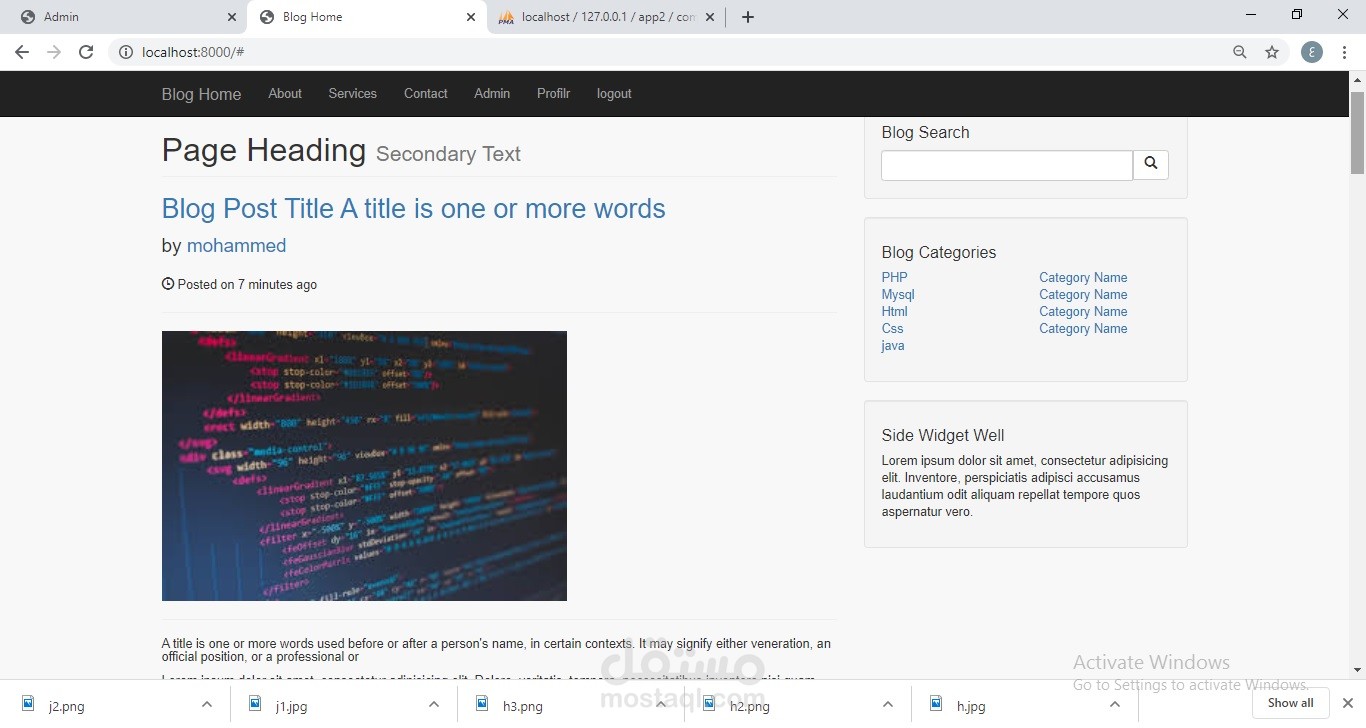Click the blog search magnifier button
1366x728 pixels.
(x=1151, y=165)
